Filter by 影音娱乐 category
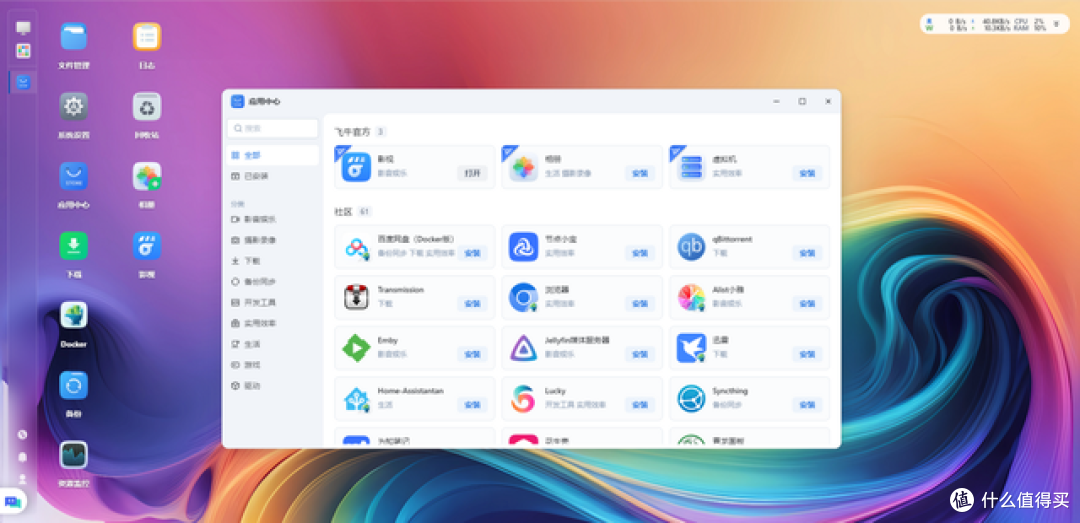The height and width of the screenshot is (523, 1080). pyautogui.click(x=273, y=219)
